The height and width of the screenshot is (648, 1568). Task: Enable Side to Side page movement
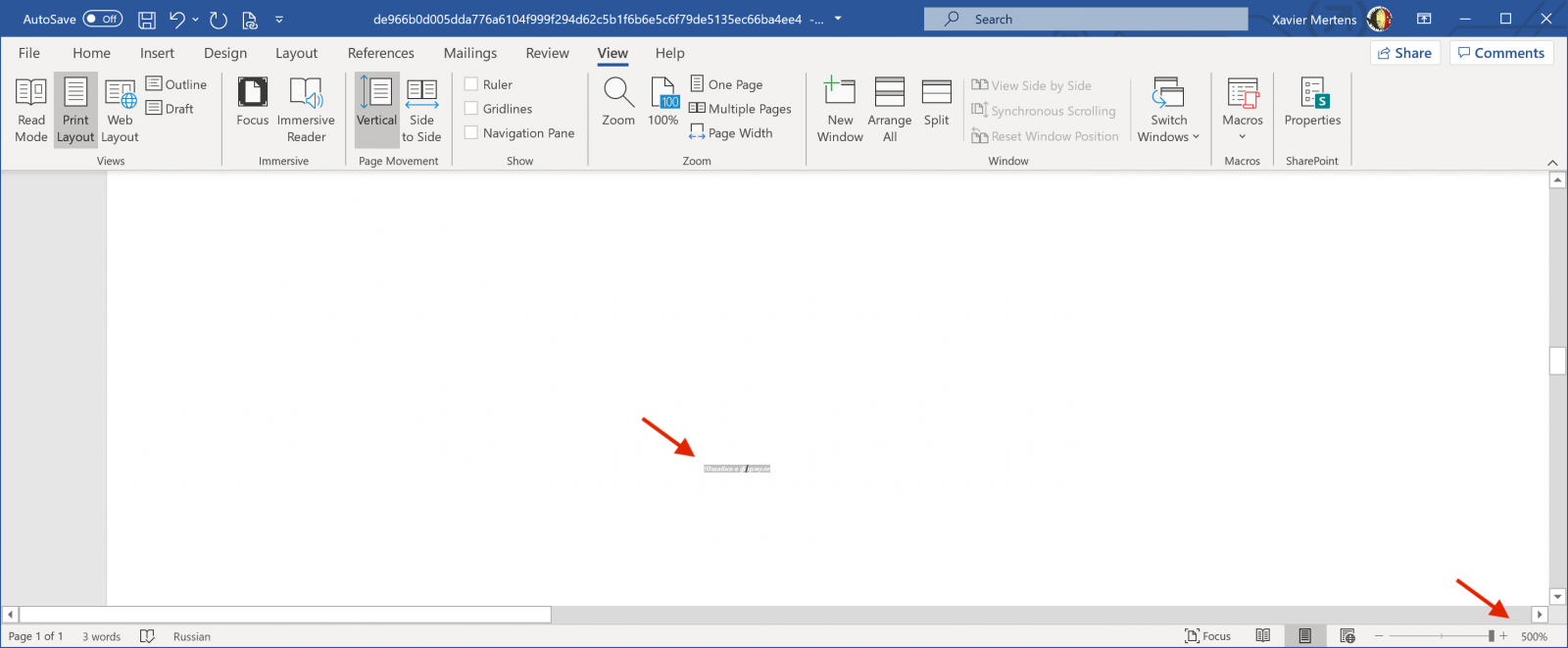click(421, 110)
